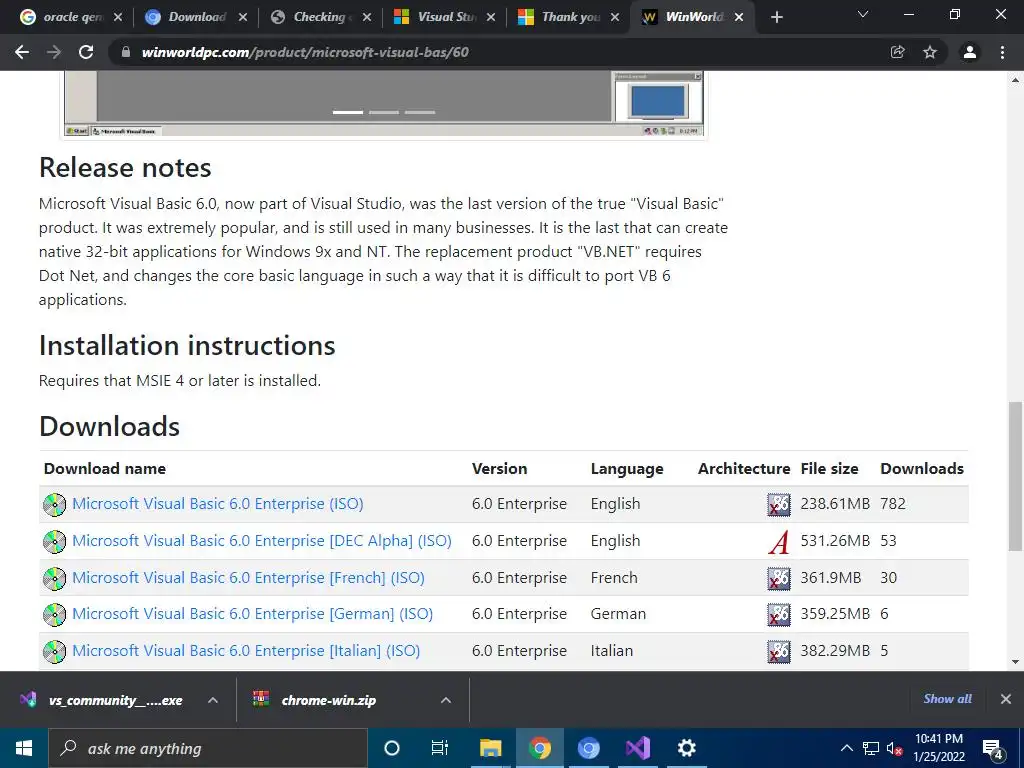1024x768 pixels.
Task: Open Chrome's three-dot menu
Action: click(1002, 52)
